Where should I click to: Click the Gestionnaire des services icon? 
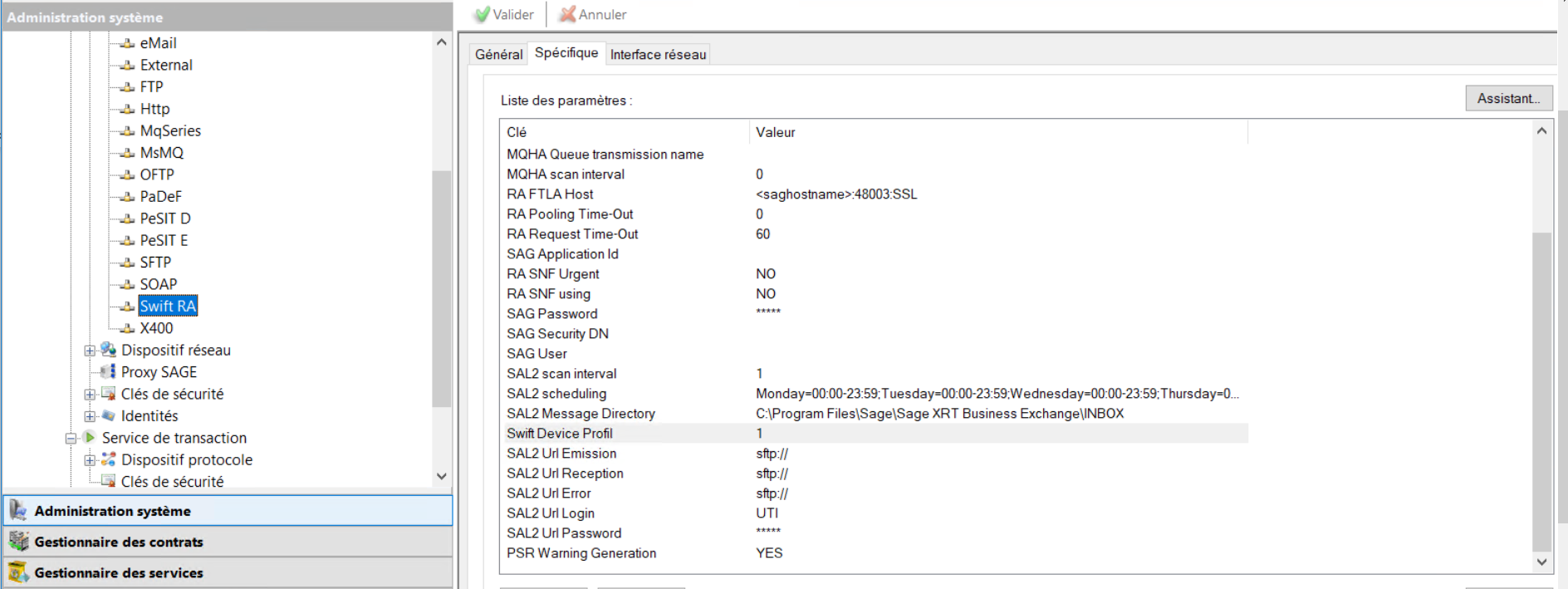(x=18, y=572)
